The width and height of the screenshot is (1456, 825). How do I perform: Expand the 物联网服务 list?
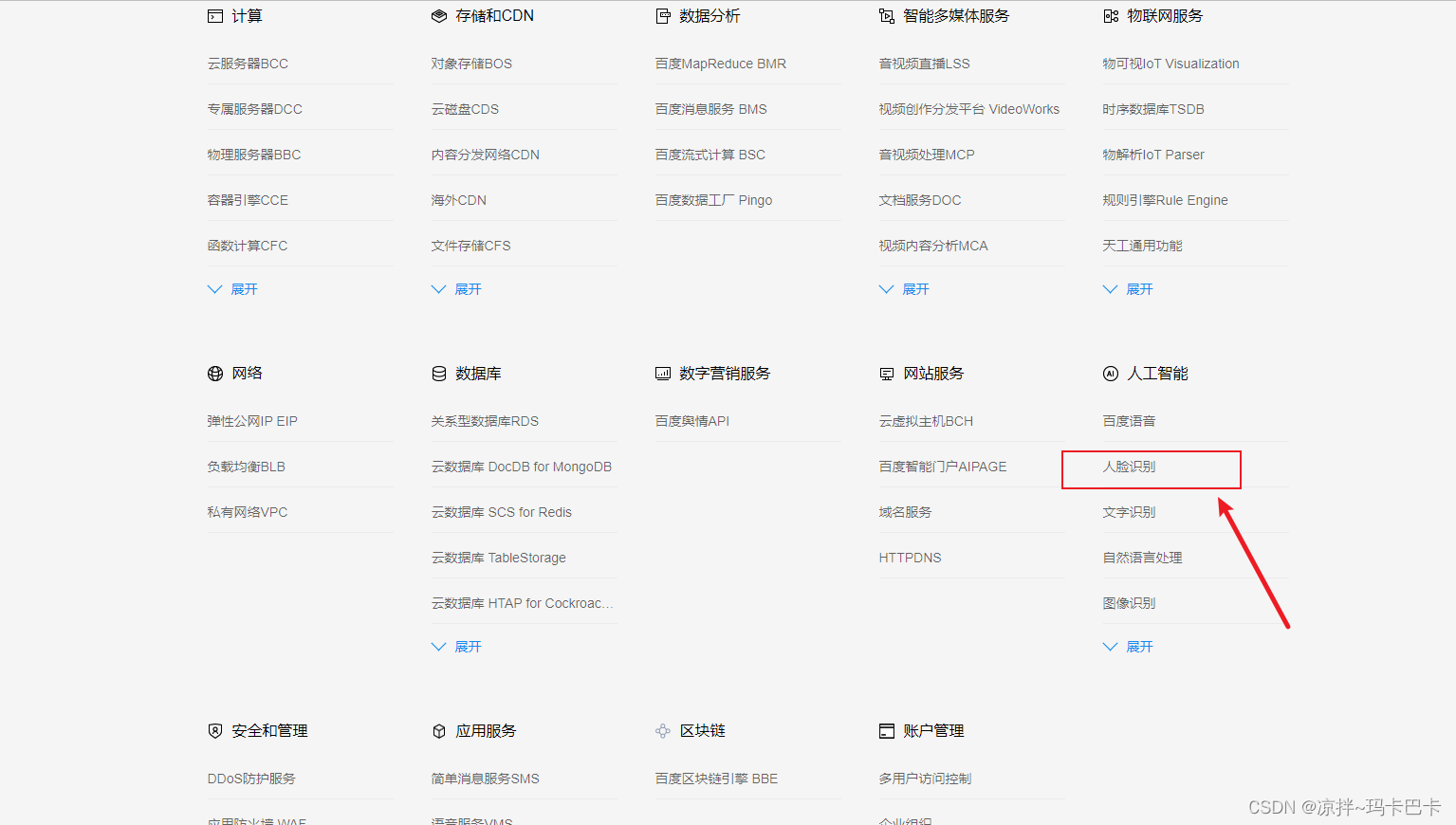[x=1128, y=289]
